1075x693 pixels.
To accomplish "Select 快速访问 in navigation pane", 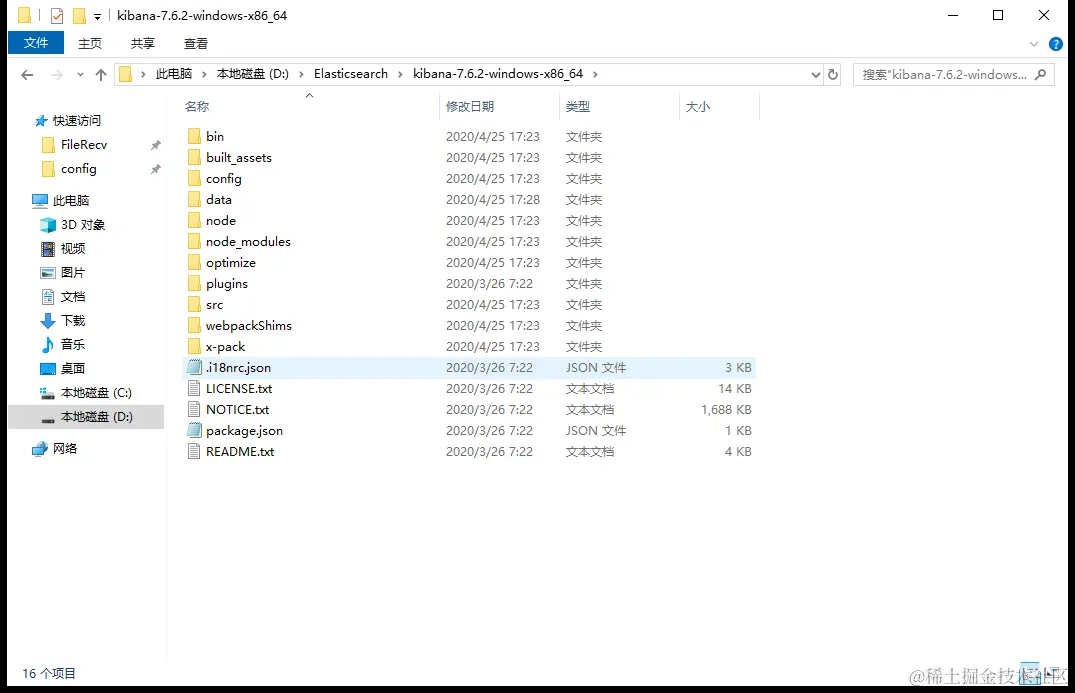I will point(68,121).
